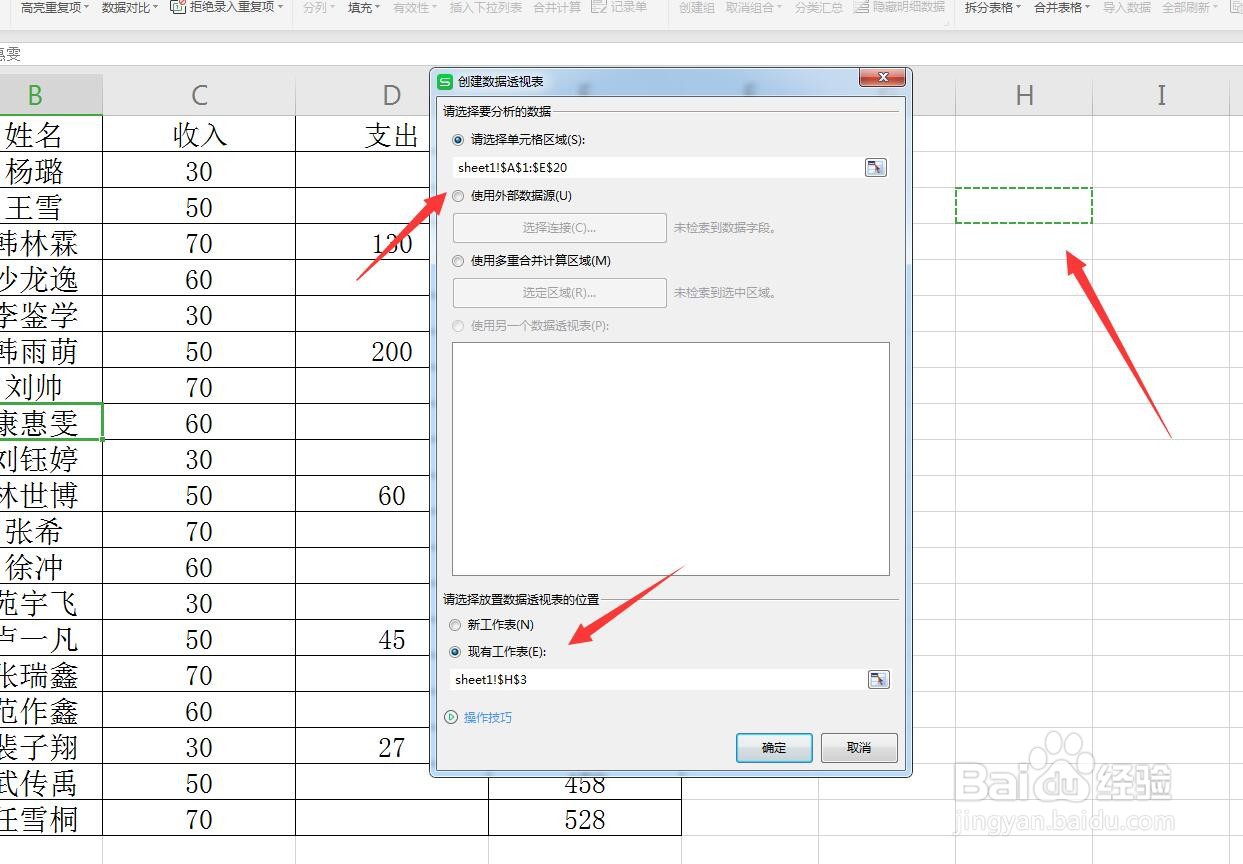Click the 插入下拉列表 insert dropdown list icon
This screenshot has height=864, width=1243.
click(485, 8)
